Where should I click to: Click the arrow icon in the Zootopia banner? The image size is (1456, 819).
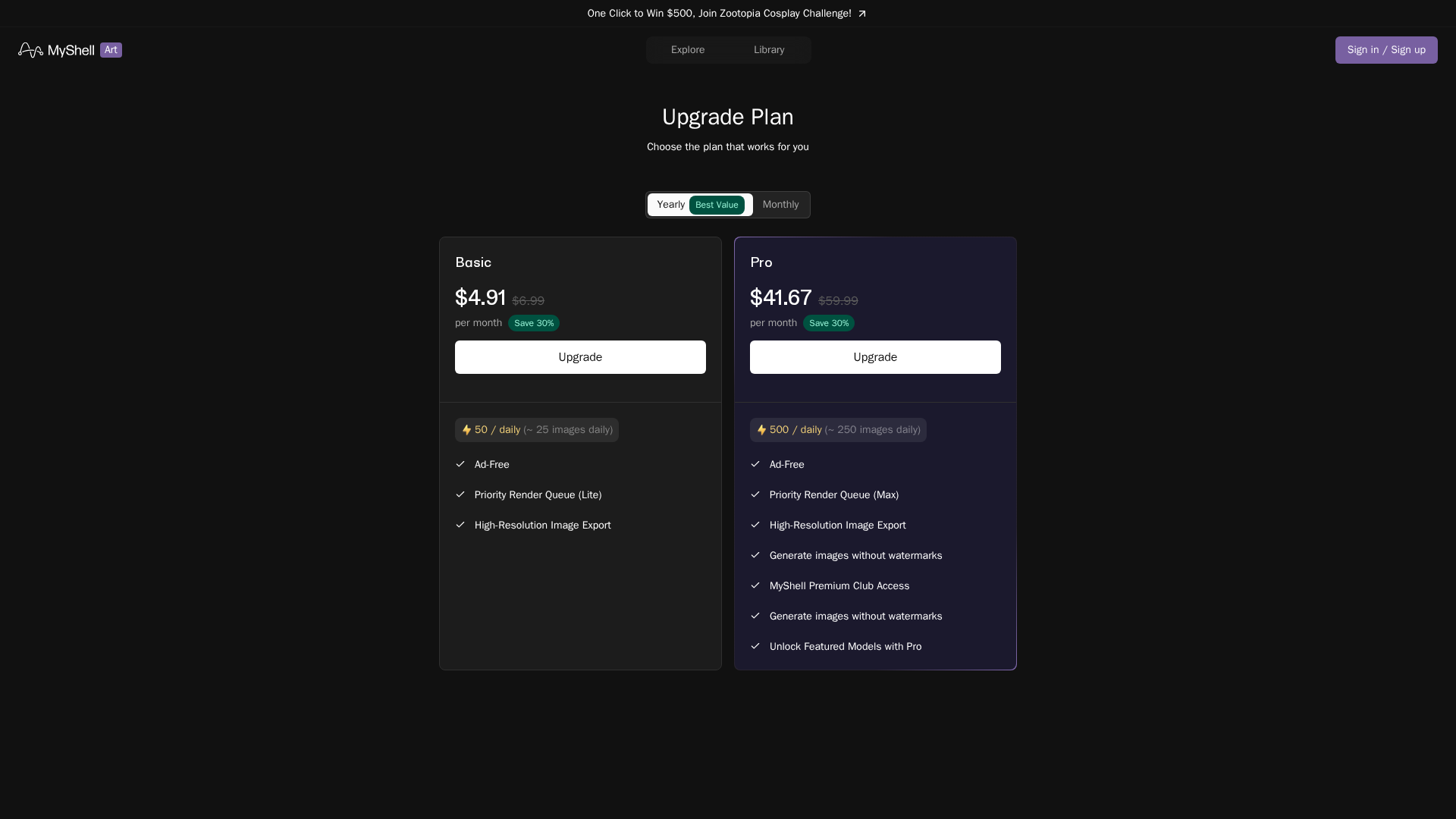[862, 13]
